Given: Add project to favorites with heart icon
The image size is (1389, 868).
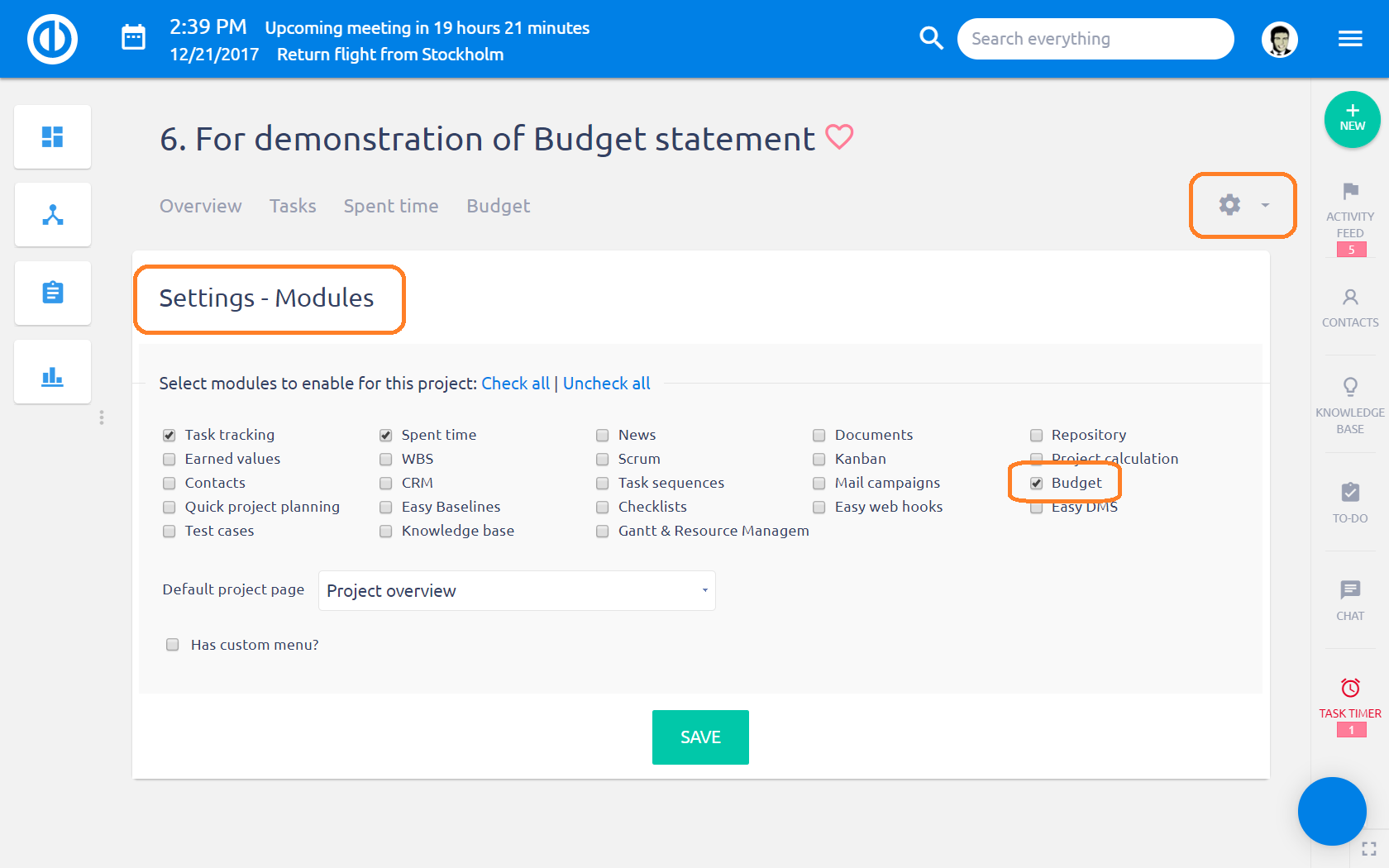Looking at the screenshot, I should click(x=839, y=137).
